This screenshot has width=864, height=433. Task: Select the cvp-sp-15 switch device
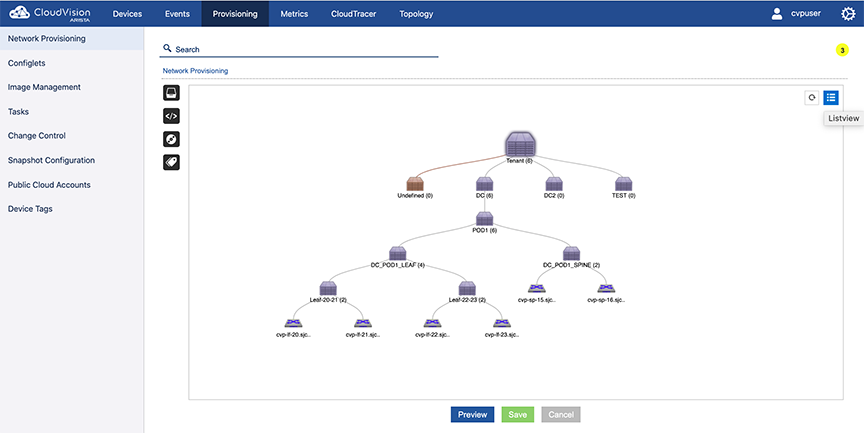(537, 289)
